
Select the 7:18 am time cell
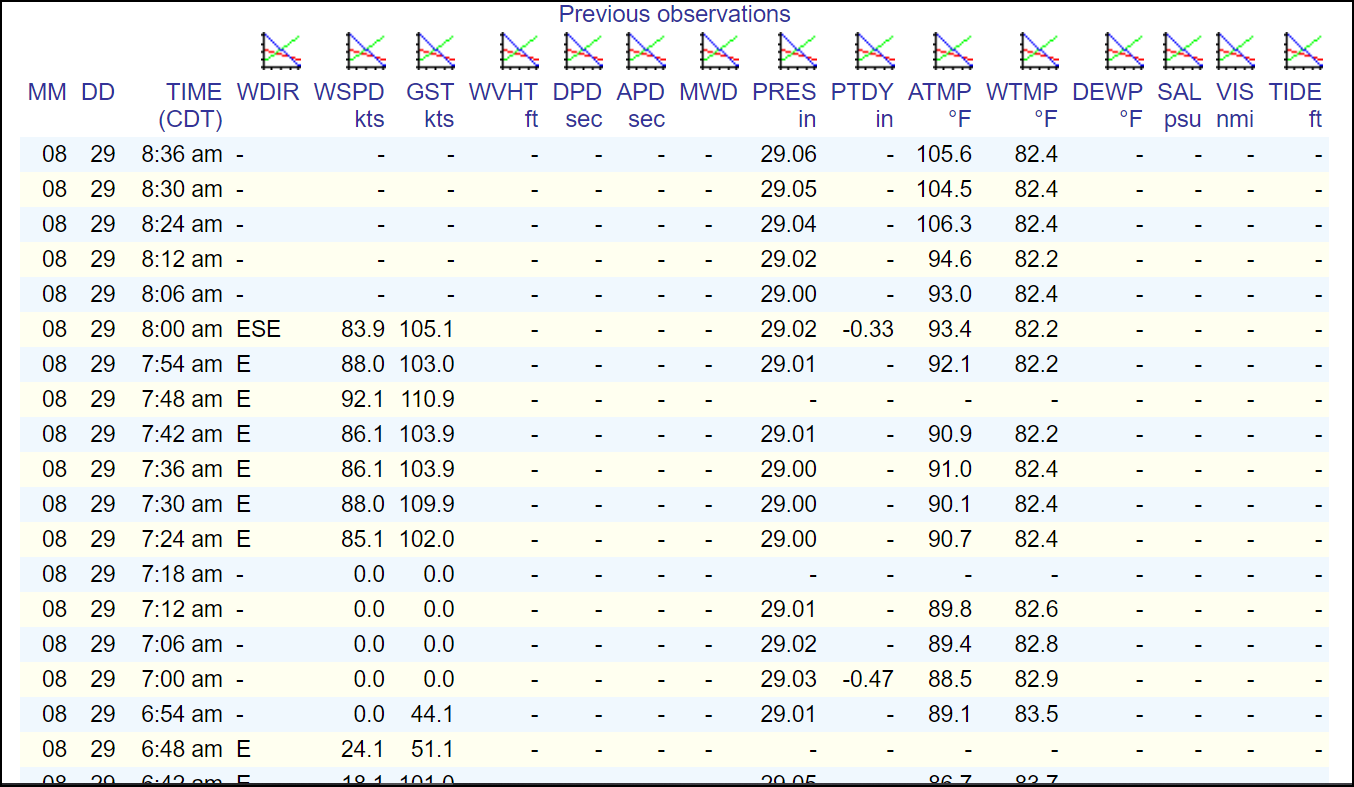pos(182,574)
